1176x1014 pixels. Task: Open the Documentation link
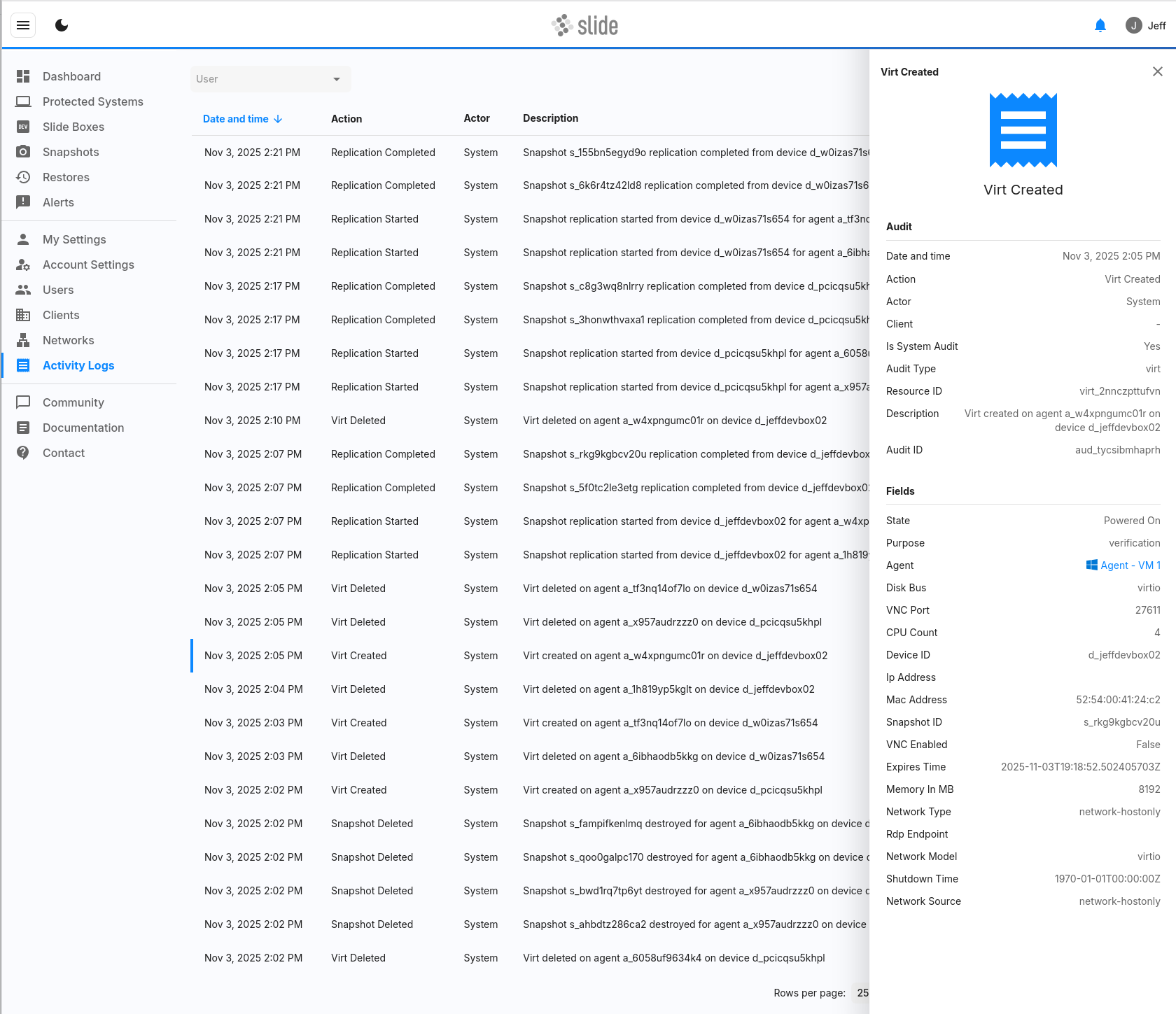tap(83, 428)
